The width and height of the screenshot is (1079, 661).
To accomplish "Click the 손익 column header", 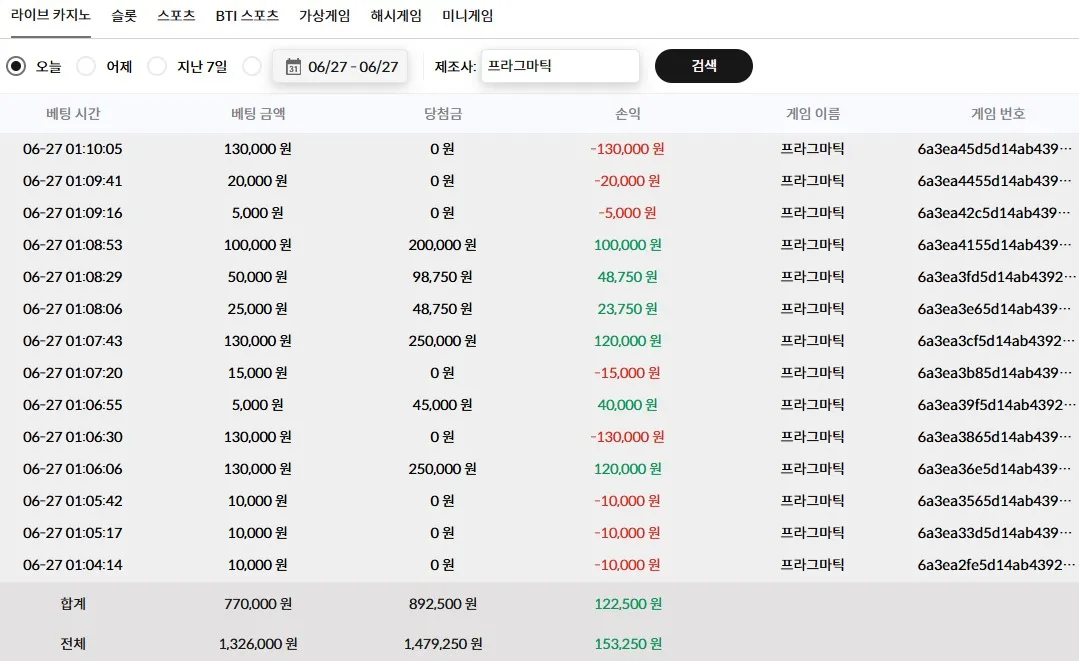I will tap(628, 113).
